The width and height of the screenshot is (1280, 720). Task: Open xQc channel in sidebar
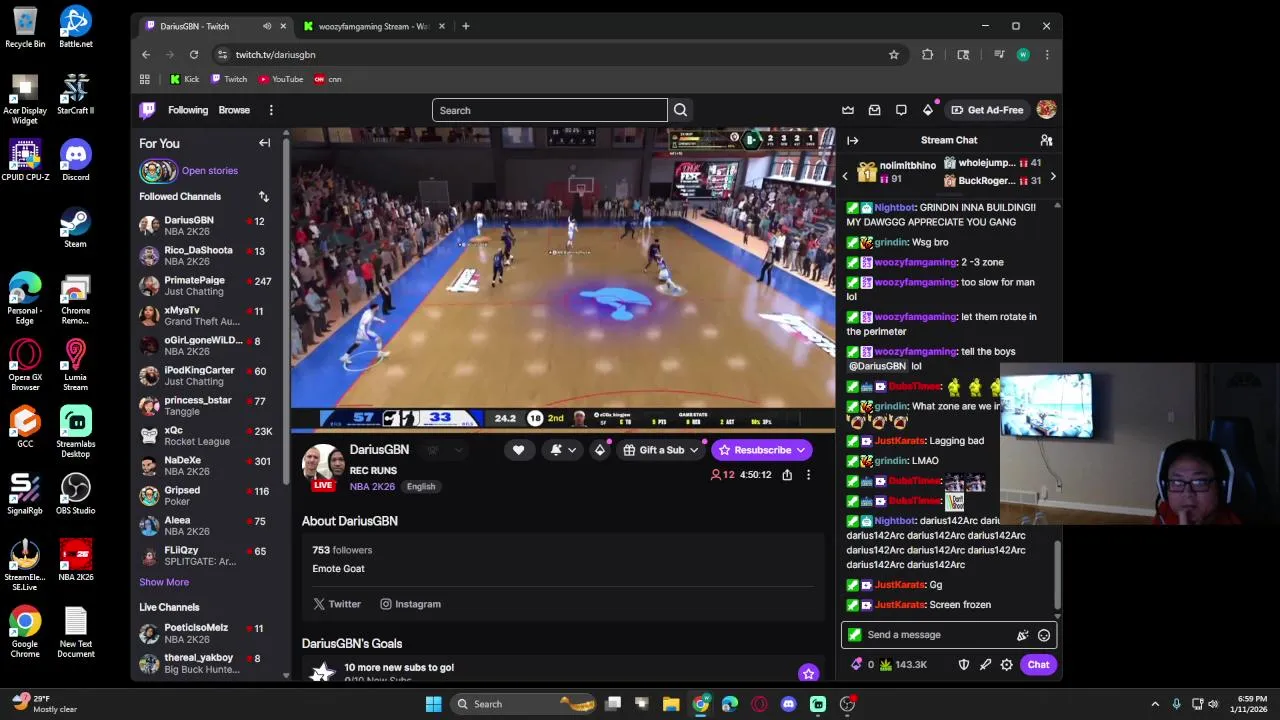coord(210,436)
